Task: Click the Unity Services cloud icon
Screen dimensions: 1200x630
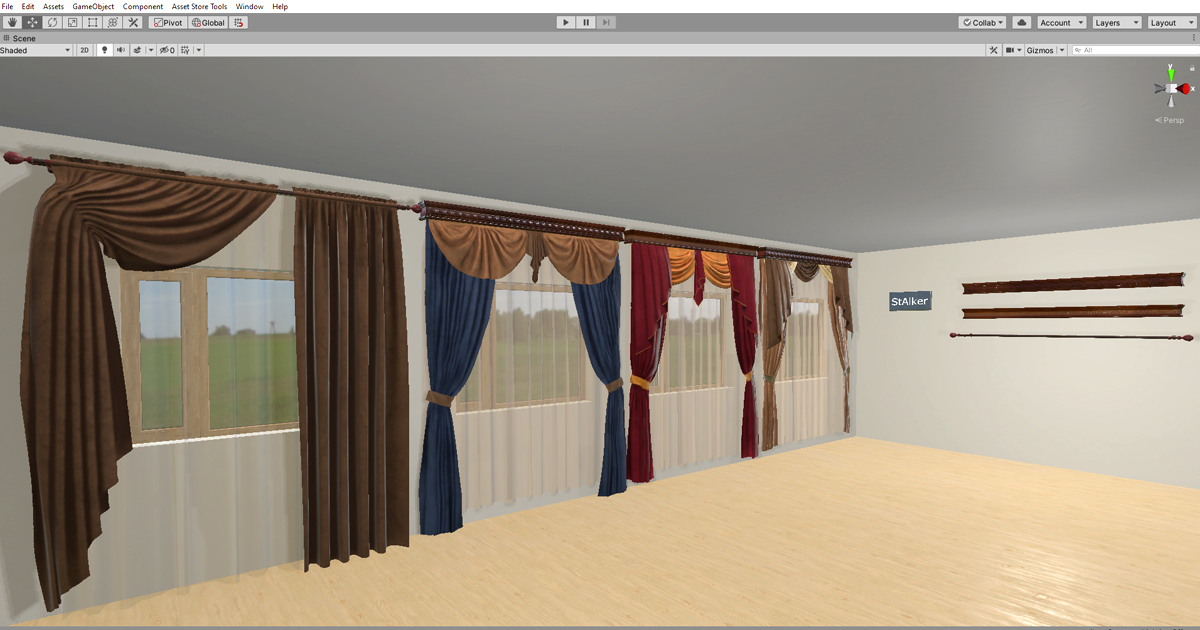Action: [1021, 22]
